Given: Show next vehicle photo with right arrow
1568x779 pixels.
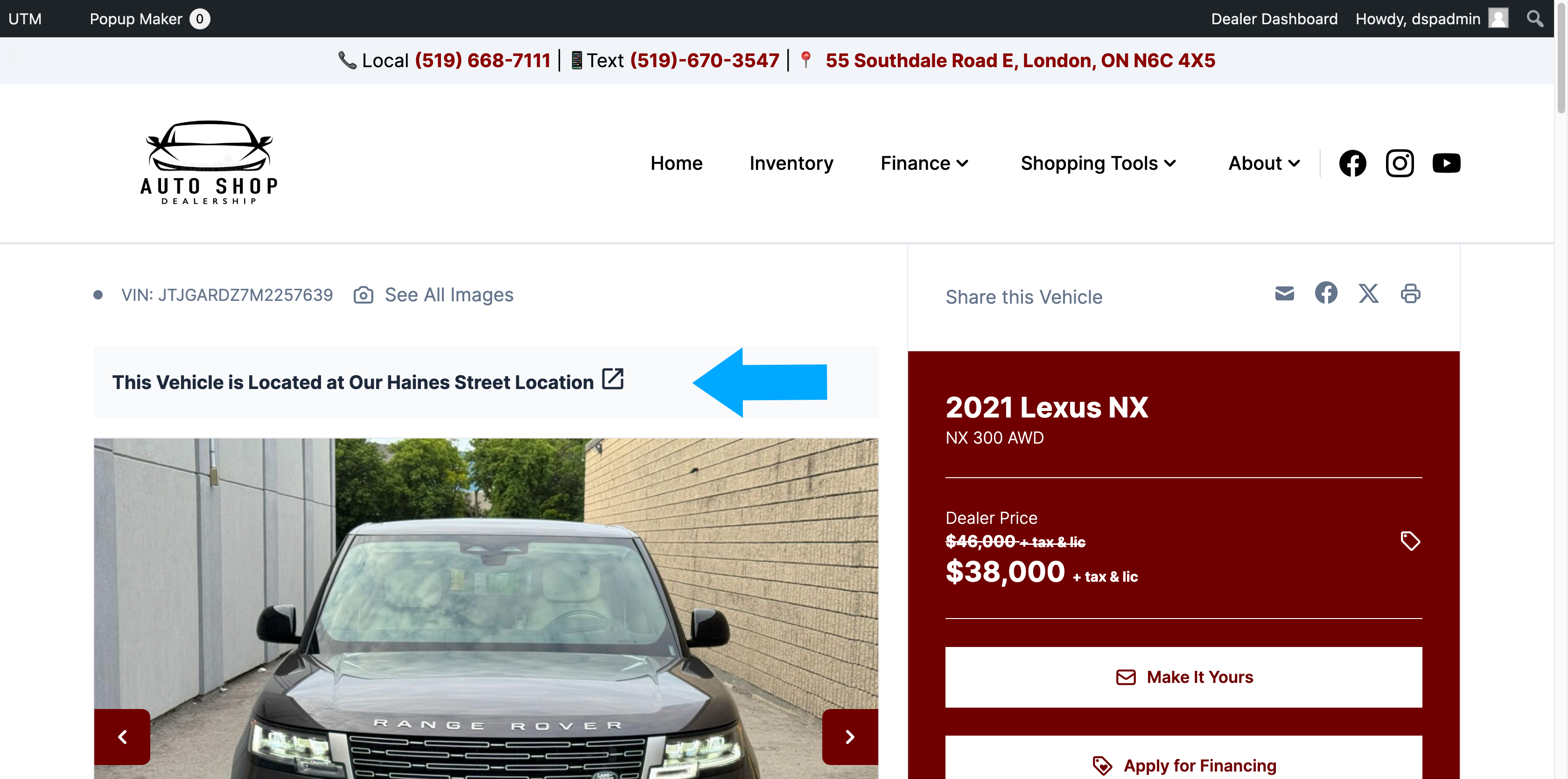Looking at the screenshot, I should click(850, 737).
